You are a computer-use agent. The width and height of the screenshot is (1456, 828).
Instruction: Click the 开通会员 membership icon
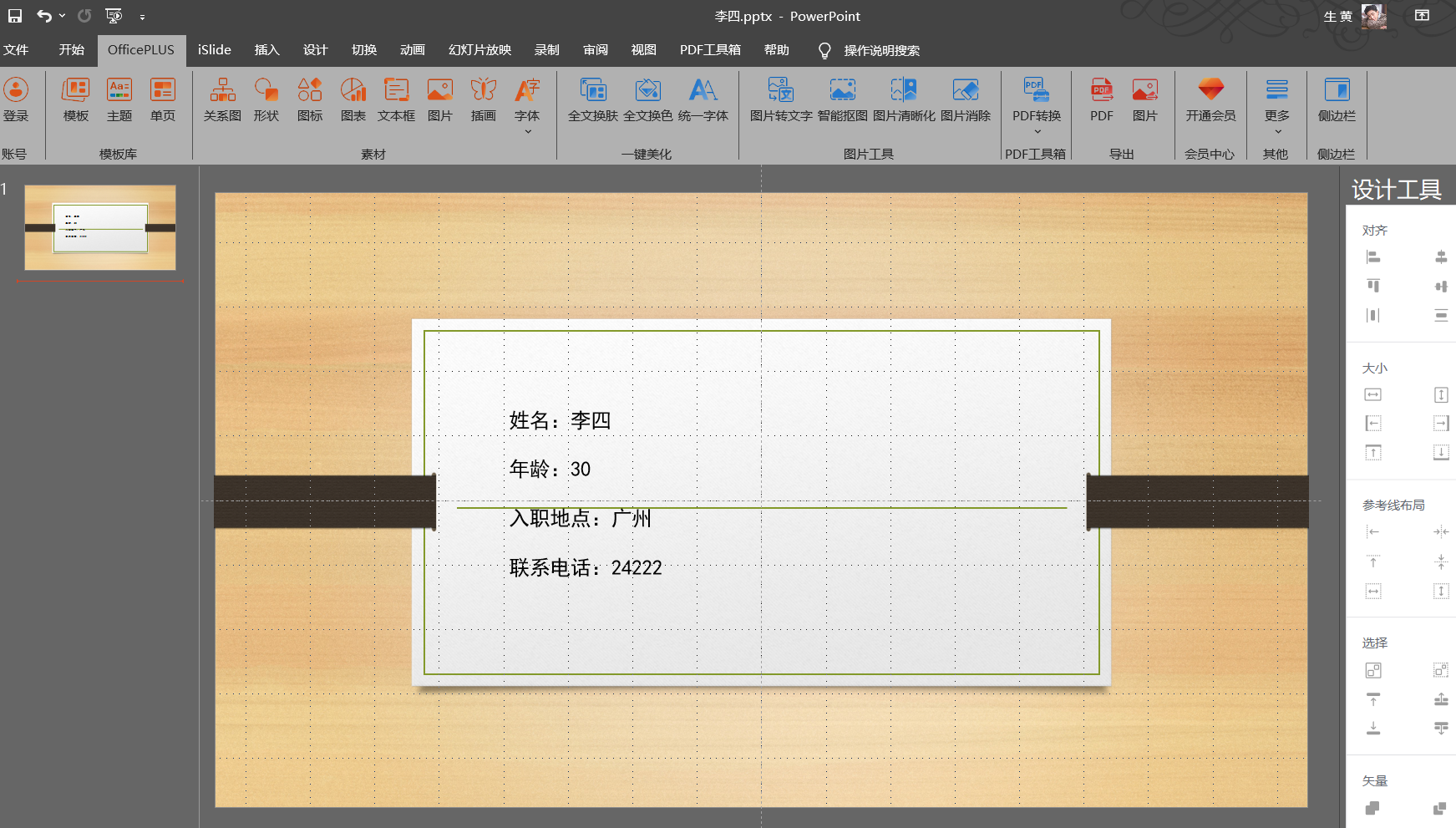[1210, 100]
